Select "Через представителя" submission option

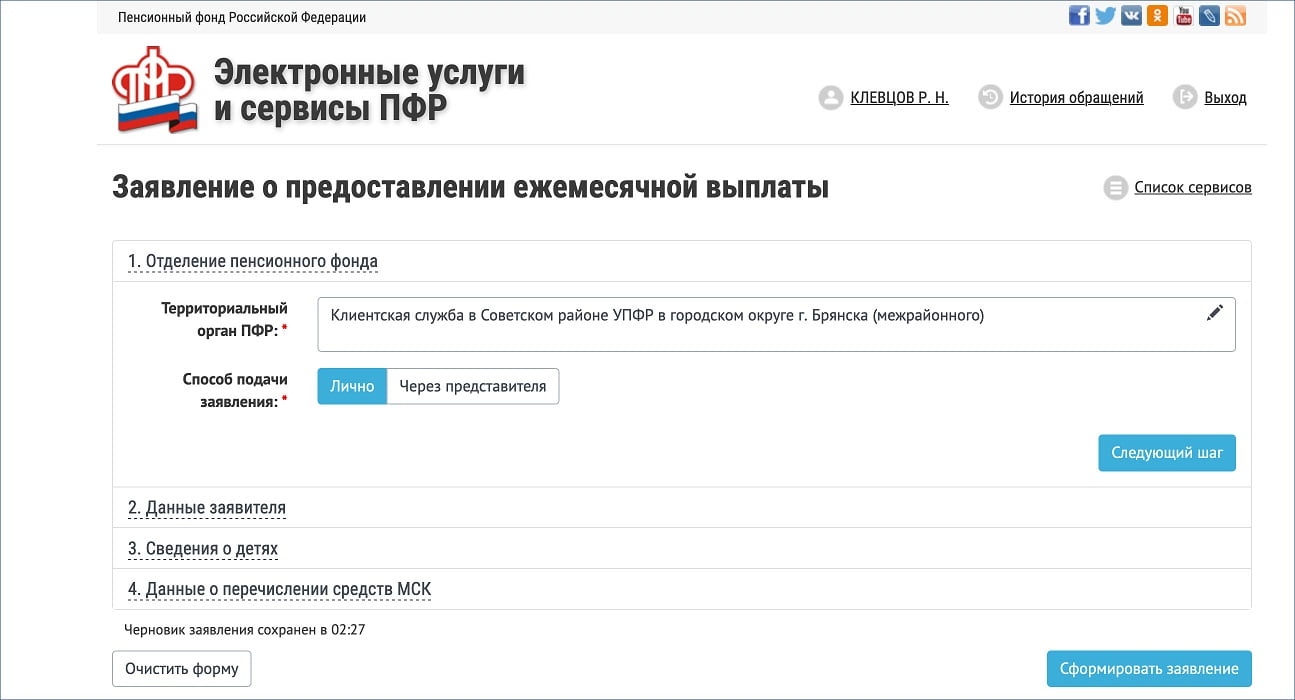472,387
